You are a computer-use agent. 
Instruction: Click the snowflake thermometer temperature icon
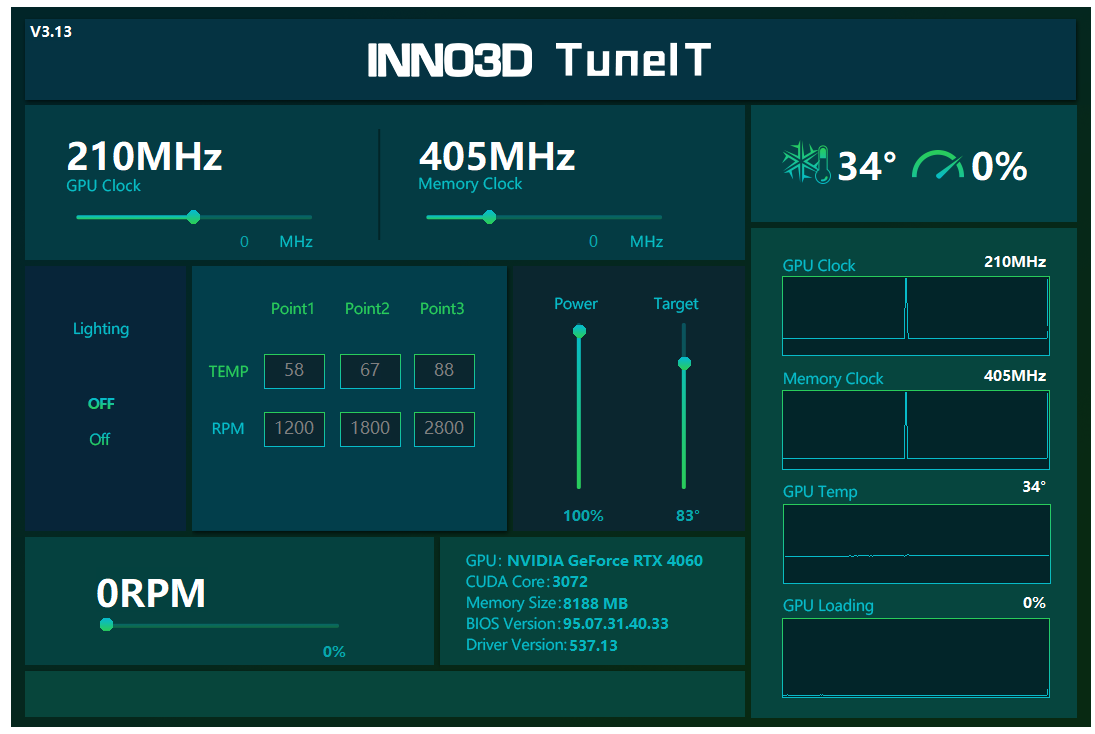click(806, 163)
